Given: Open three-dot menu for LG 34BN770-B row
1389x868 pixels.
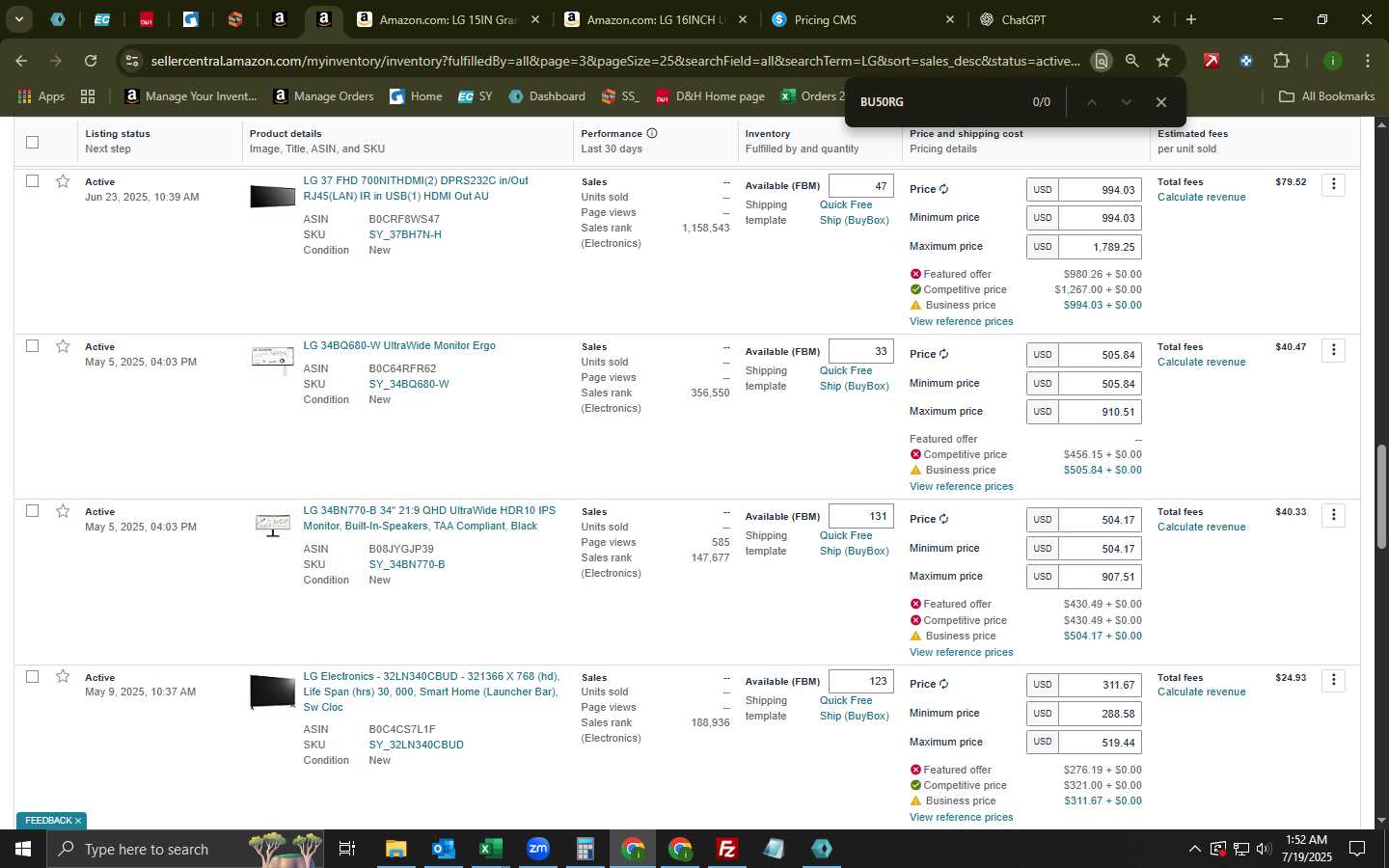Looking at the screenshot, I should tap(1333, 514).
